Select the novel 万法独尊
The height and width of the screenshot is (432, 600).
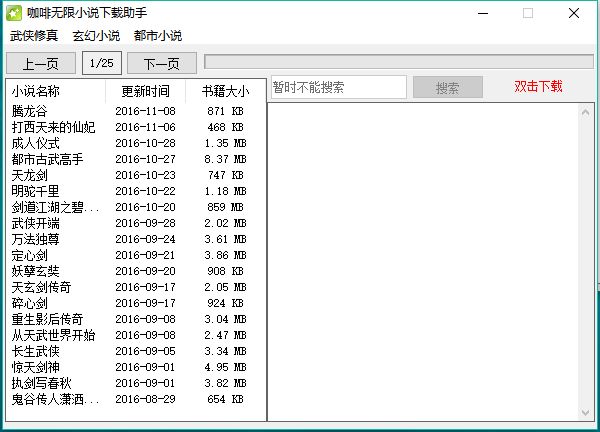coord(36,240)
